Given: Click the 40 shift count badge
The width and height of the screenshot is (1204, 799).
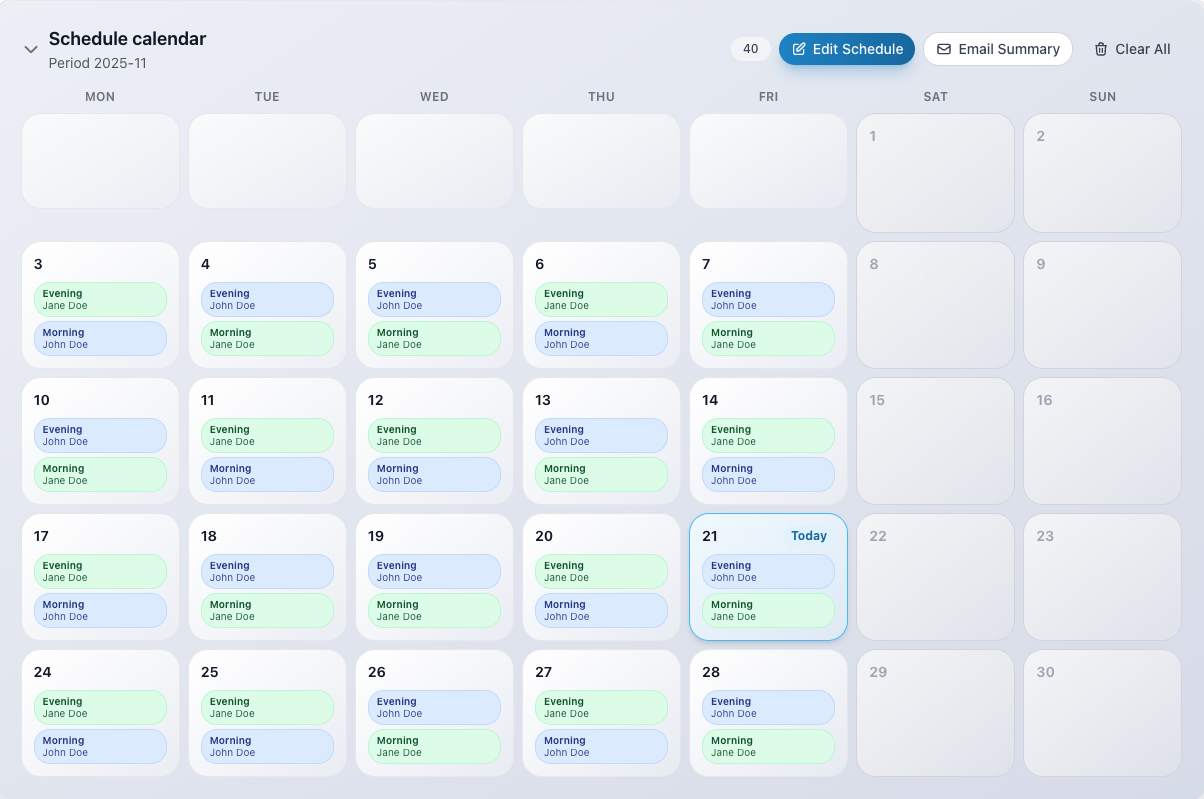Looking at the screenshot, I should click(x=751, y=48).
